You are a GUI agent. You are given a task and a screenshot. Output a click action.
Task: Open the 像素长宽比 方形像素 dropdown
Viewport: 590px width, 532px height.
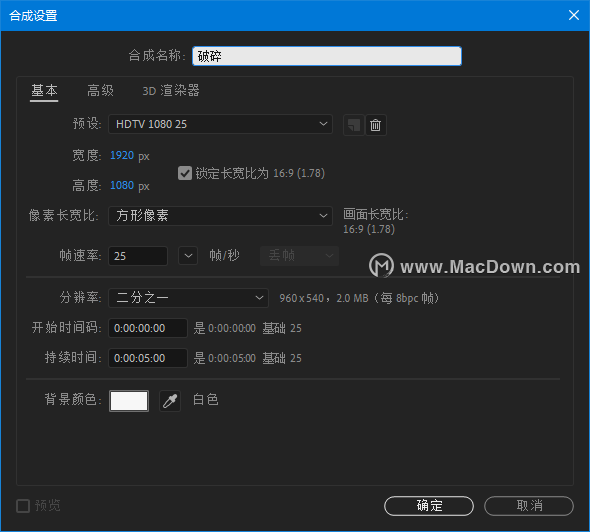coord(220,216)
